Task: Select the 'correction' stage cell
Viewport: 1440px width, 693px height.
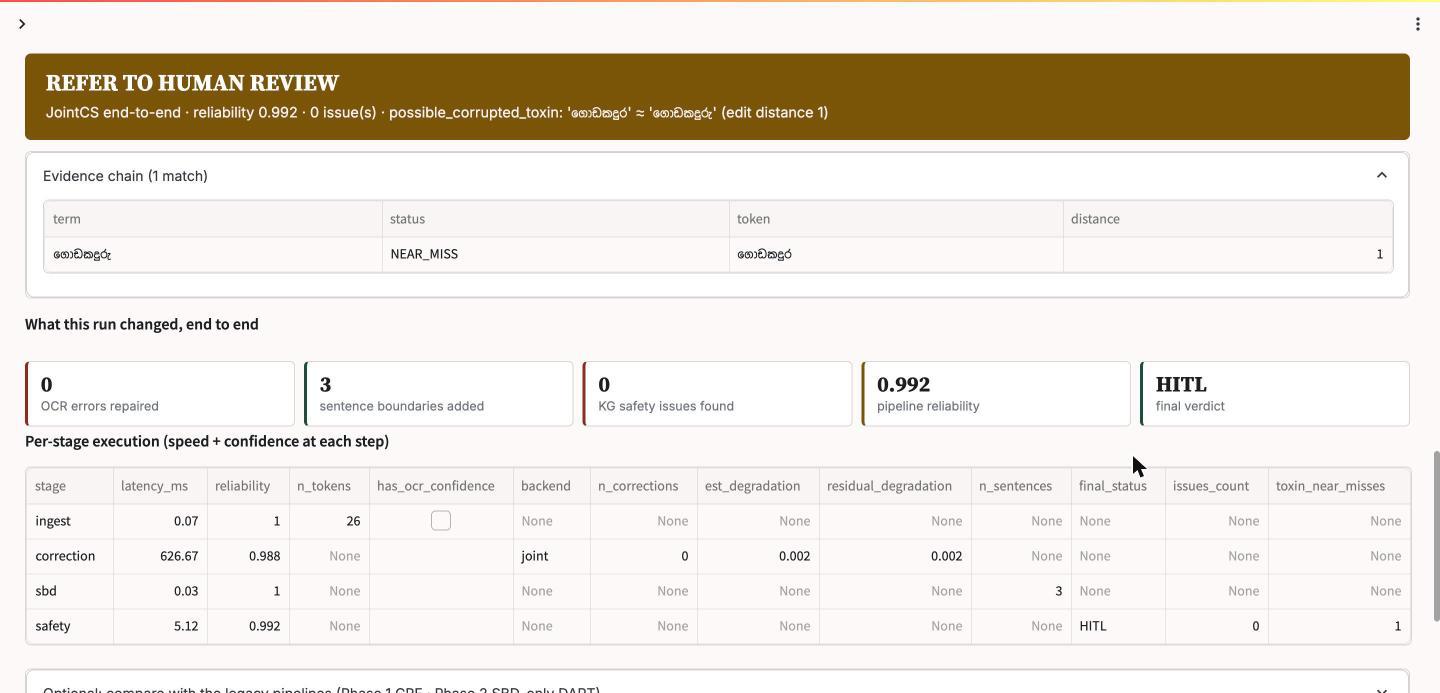Action: tap(70, 556)
